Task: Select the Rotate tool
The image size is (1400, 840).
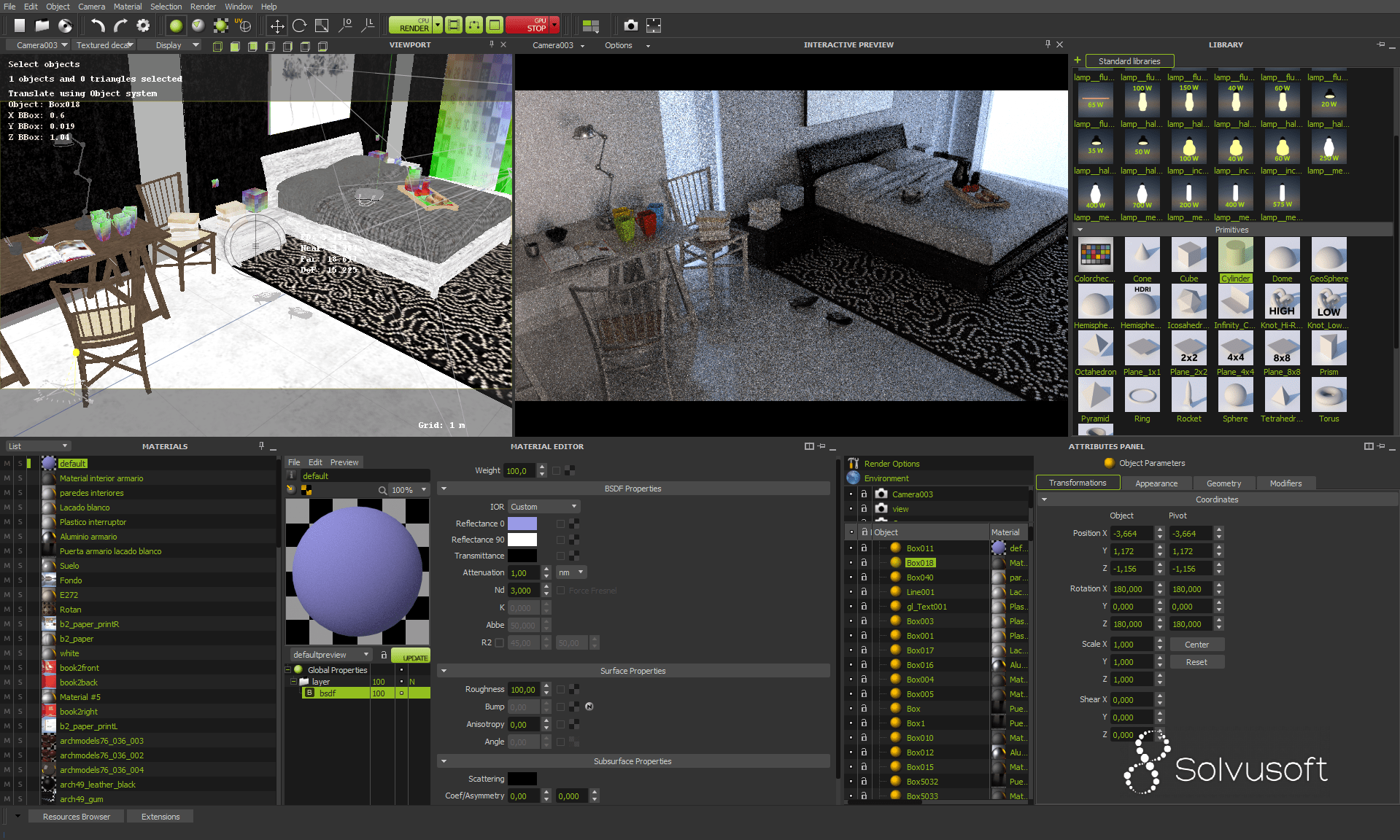Action: click(x=299, y=26)
